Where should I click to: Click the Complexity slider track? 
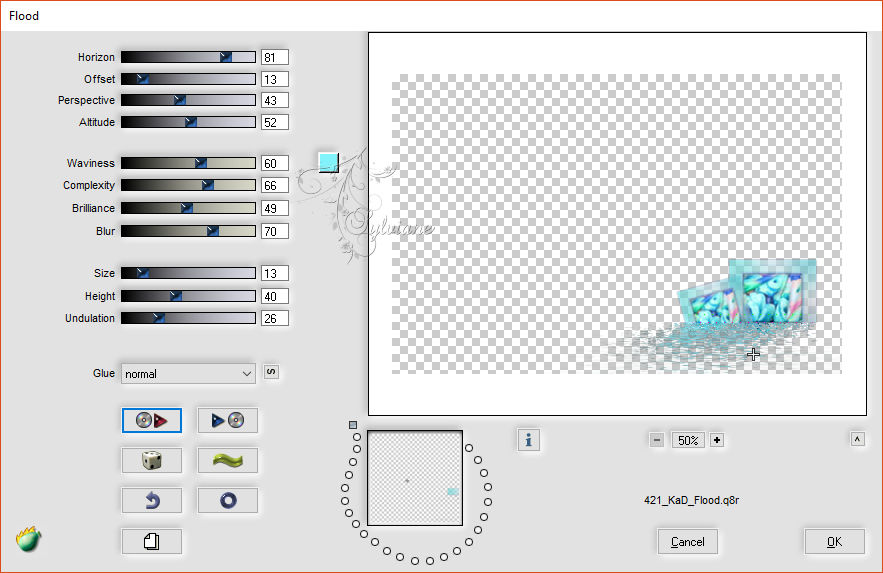coord(188,185)
